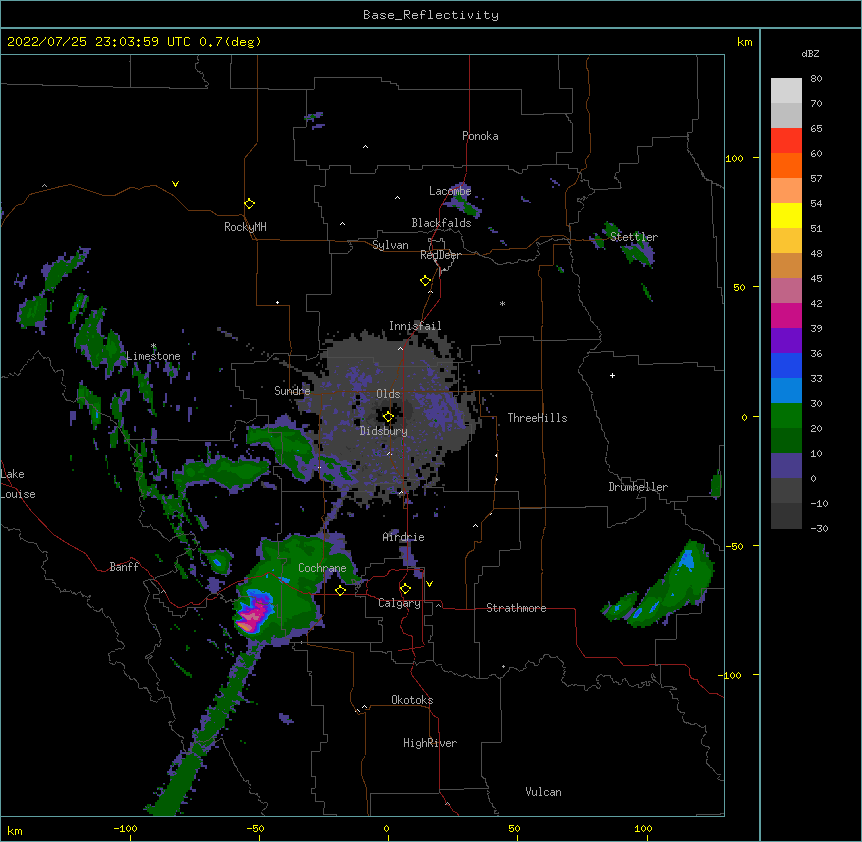The image size is (862, 842).
Task: Select the -50 tick label on right axis
Action: tap(734, 546)
